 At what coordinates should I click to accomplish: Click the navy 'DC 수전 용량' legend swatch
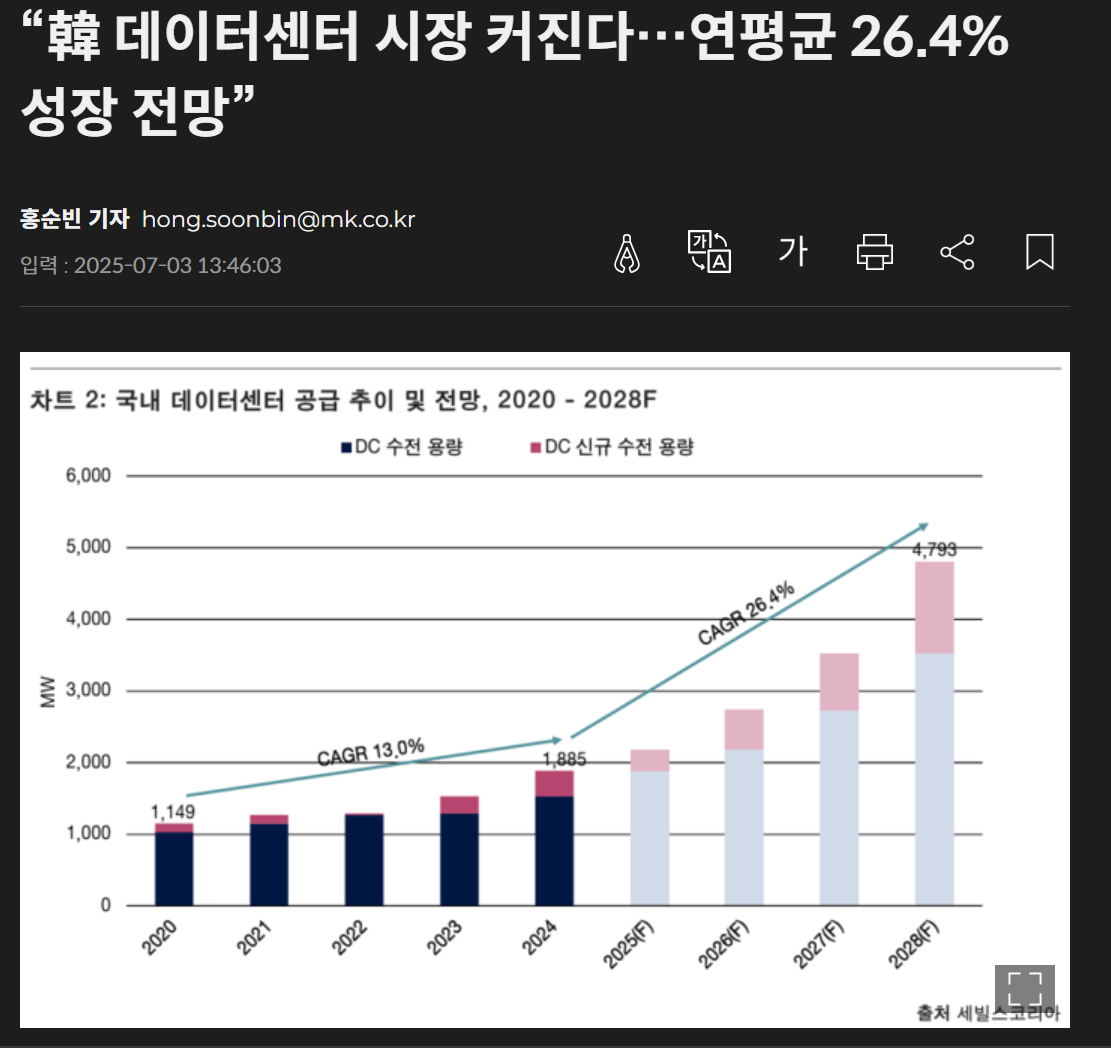click(x=347, y=447)
